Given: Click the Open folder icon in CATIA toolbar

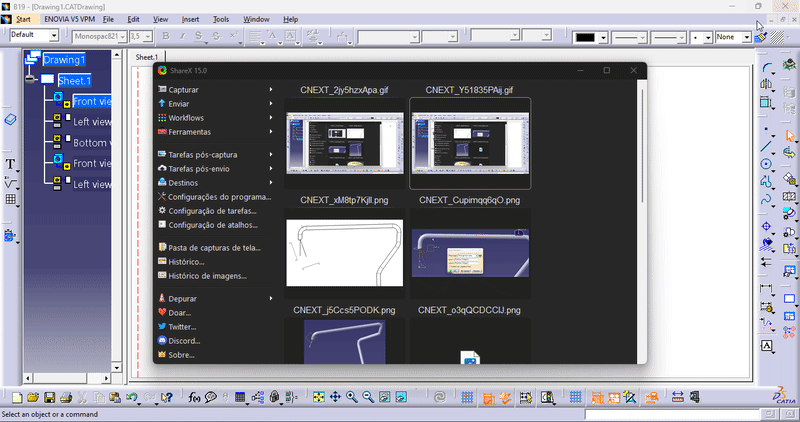Looking at the screenshot, I should tap(33, 398).
